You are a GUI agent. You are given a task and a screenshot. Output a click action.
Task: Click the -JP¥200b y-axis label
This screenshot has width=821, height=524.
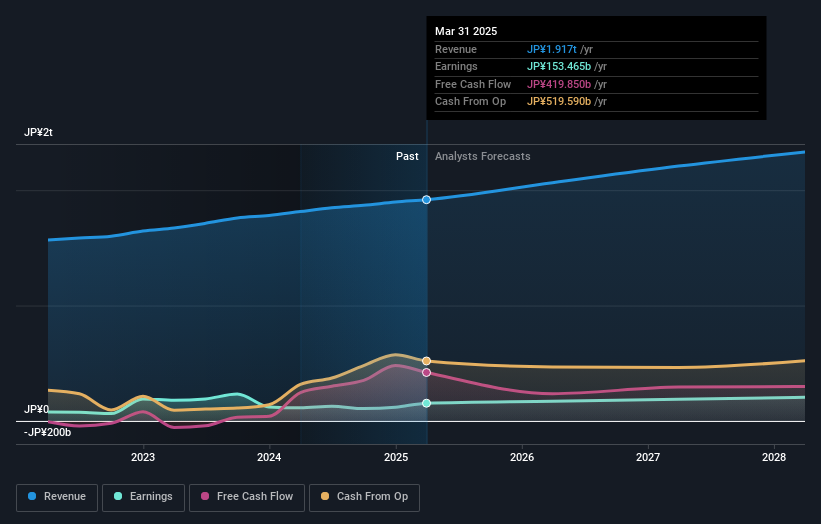tap(47, 432)
